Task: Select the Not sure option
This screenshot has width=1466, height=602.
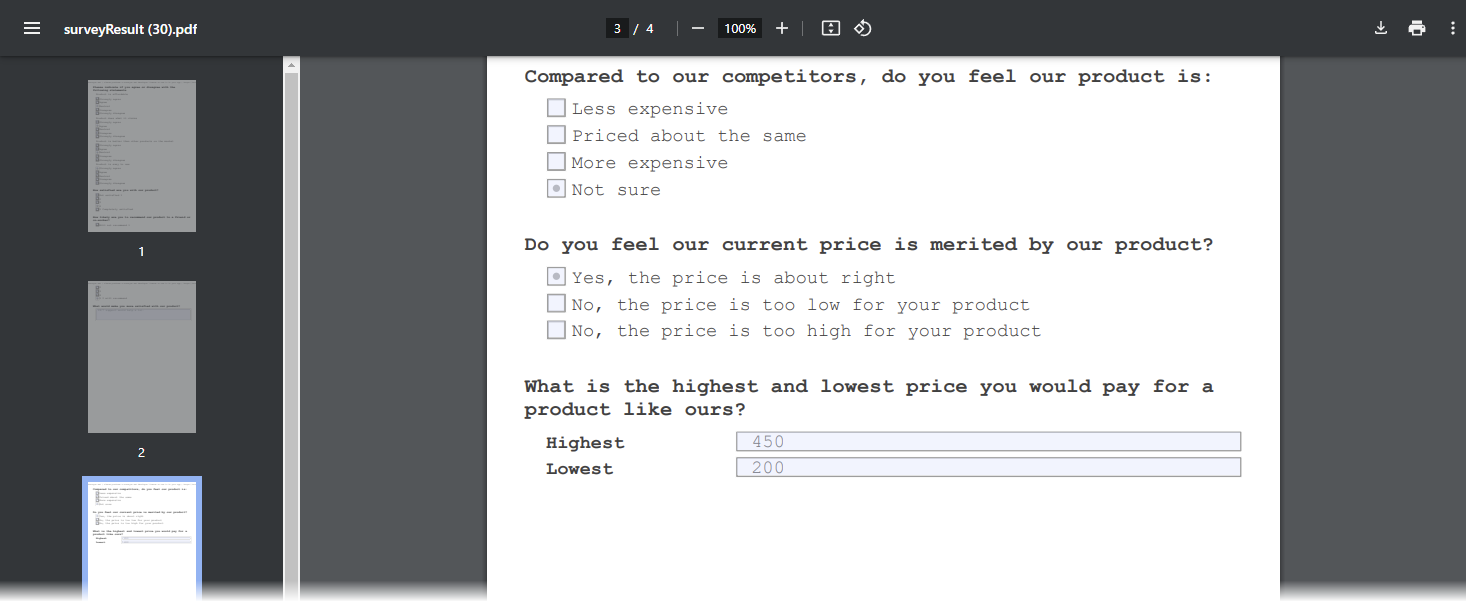Action: 556,188
